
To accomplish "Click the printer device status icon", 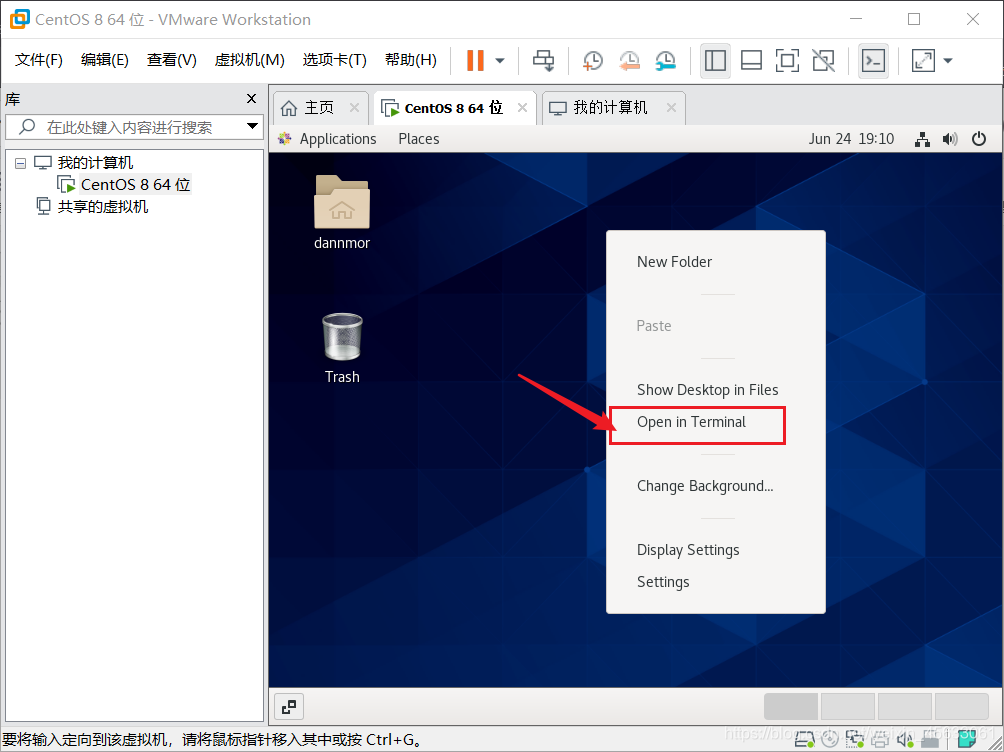I will coord(880,740).
